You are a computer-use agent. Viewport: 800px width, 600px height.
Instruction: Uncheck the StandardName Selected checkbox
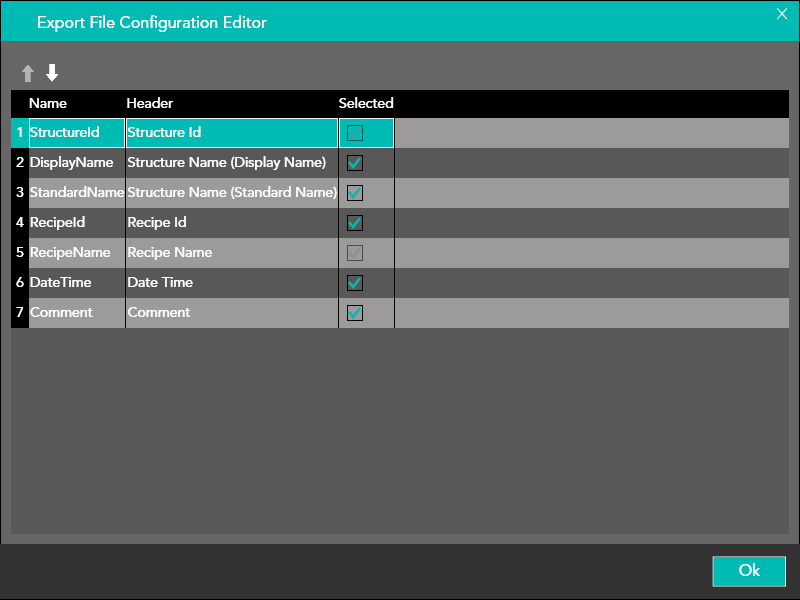click(x=355, y=193)
